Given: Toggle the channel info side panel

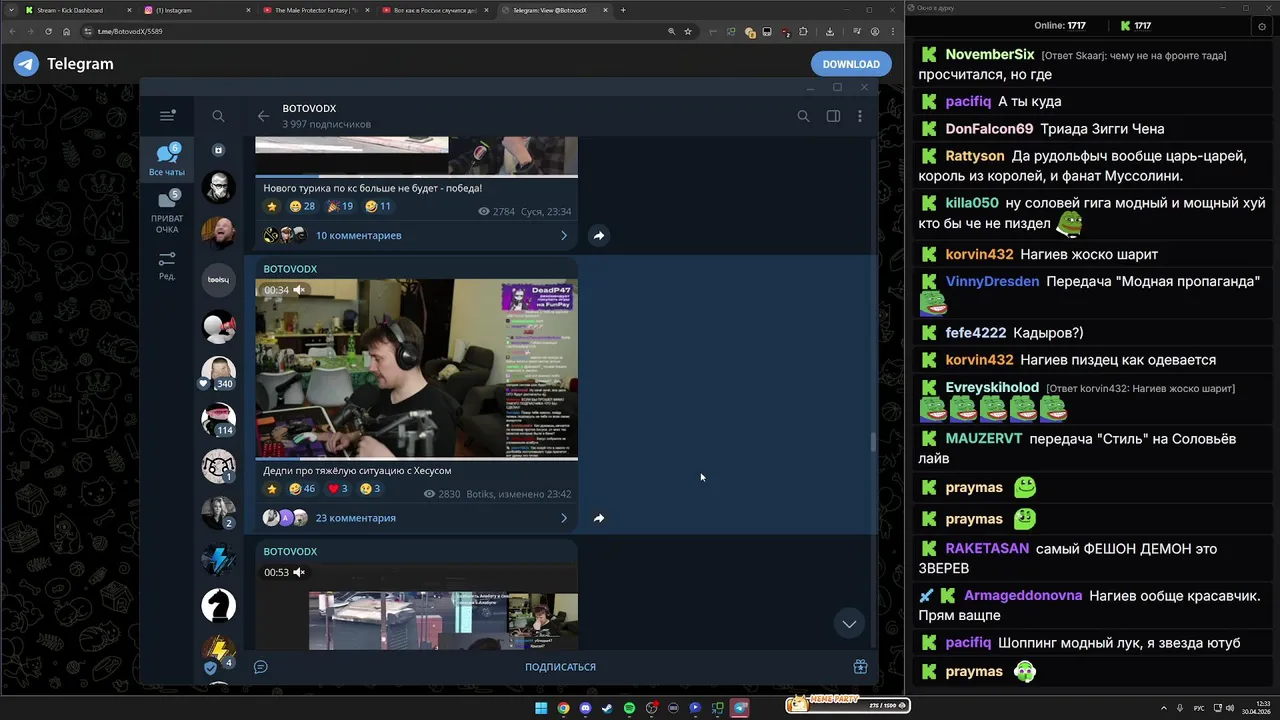Looking at the screenshot, I should 833,116.
